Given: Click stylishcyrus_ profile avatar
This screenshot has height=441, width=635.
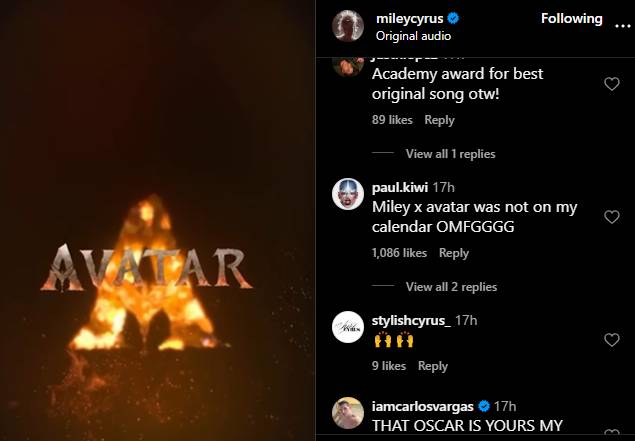Looking at the screenshot, I should tap(347, 327).
